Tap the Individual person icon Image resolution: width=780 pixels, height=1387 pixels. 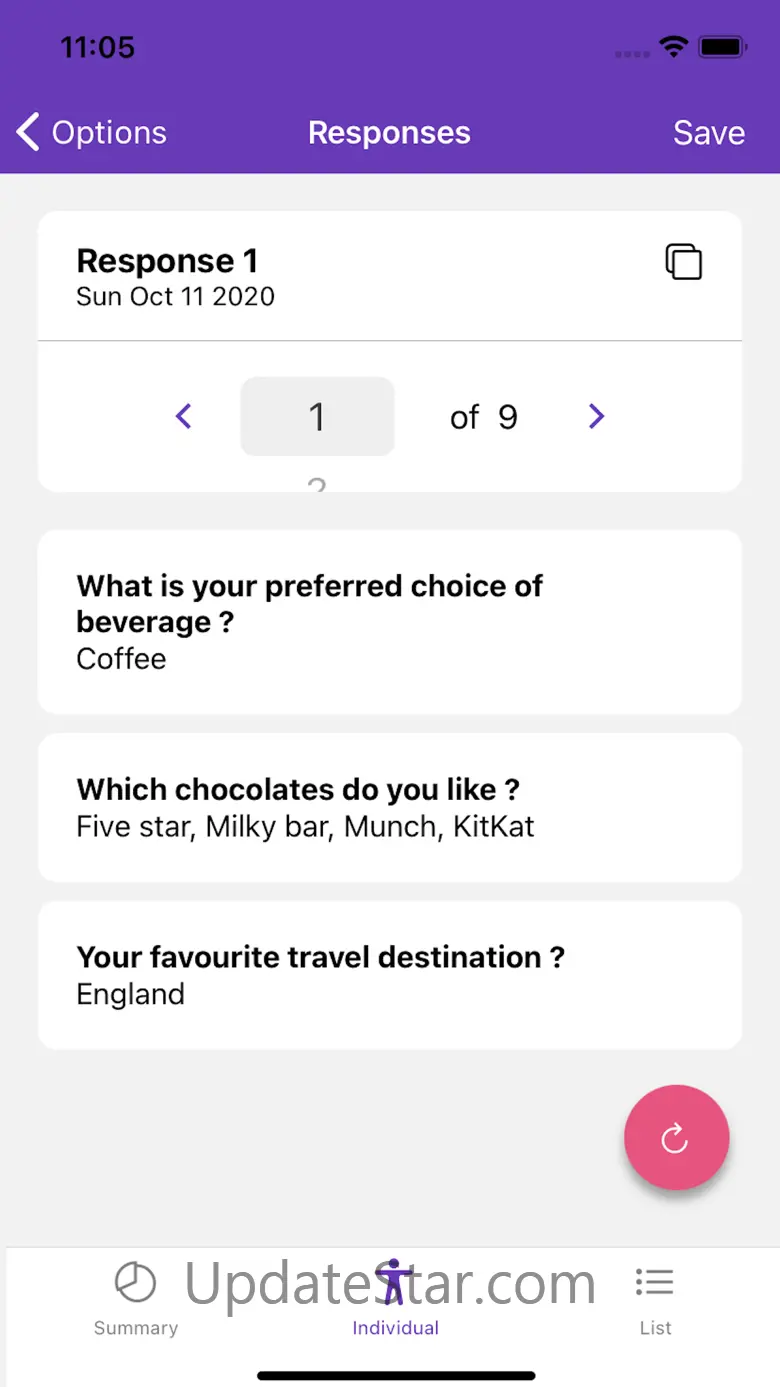(394, 1282)
